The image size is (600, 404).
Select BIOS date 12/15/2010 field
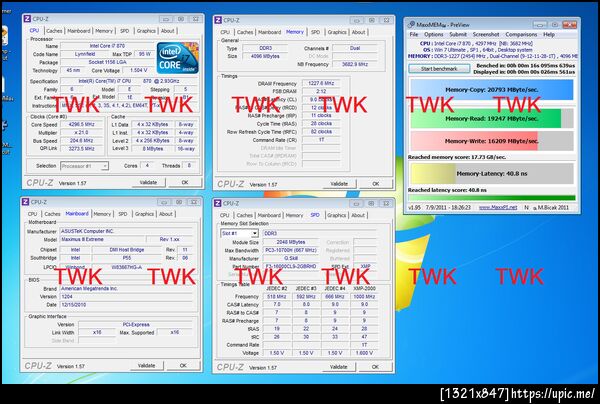126,305
